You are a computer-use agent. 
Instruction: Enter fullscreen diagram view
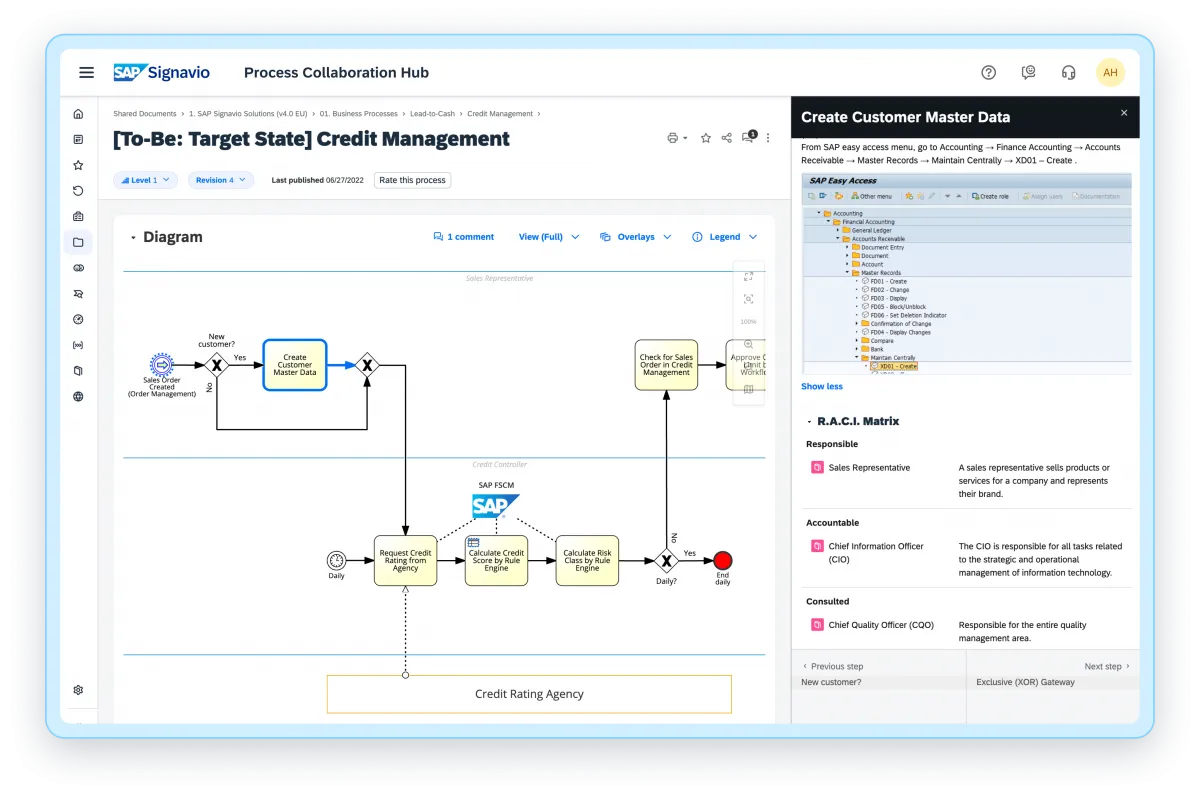748,276
